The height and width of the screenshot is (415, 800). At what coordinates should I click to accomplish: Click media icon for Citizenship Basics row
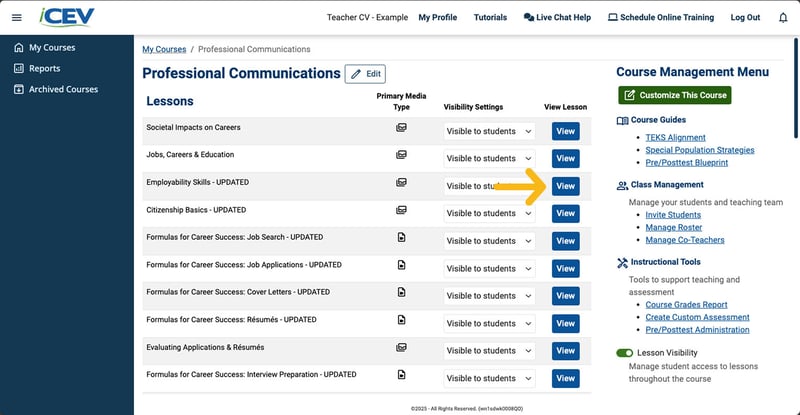coord(402,210)
